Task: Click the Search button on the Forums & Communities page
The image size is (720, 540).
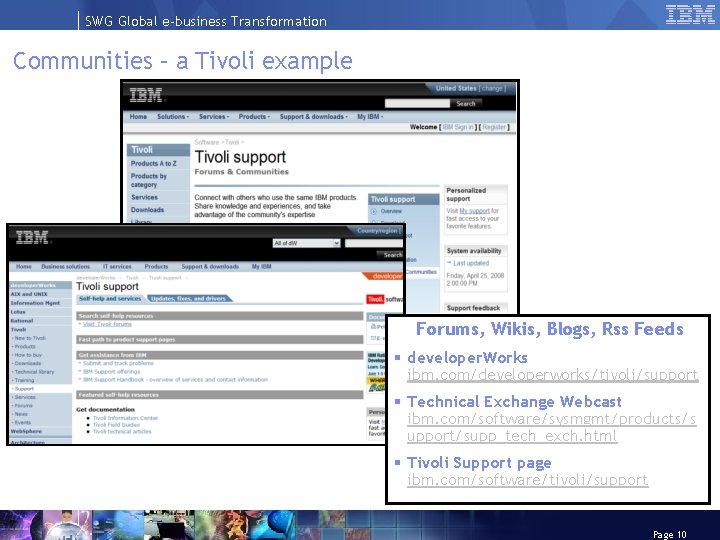Action: (x=466, y=104)
